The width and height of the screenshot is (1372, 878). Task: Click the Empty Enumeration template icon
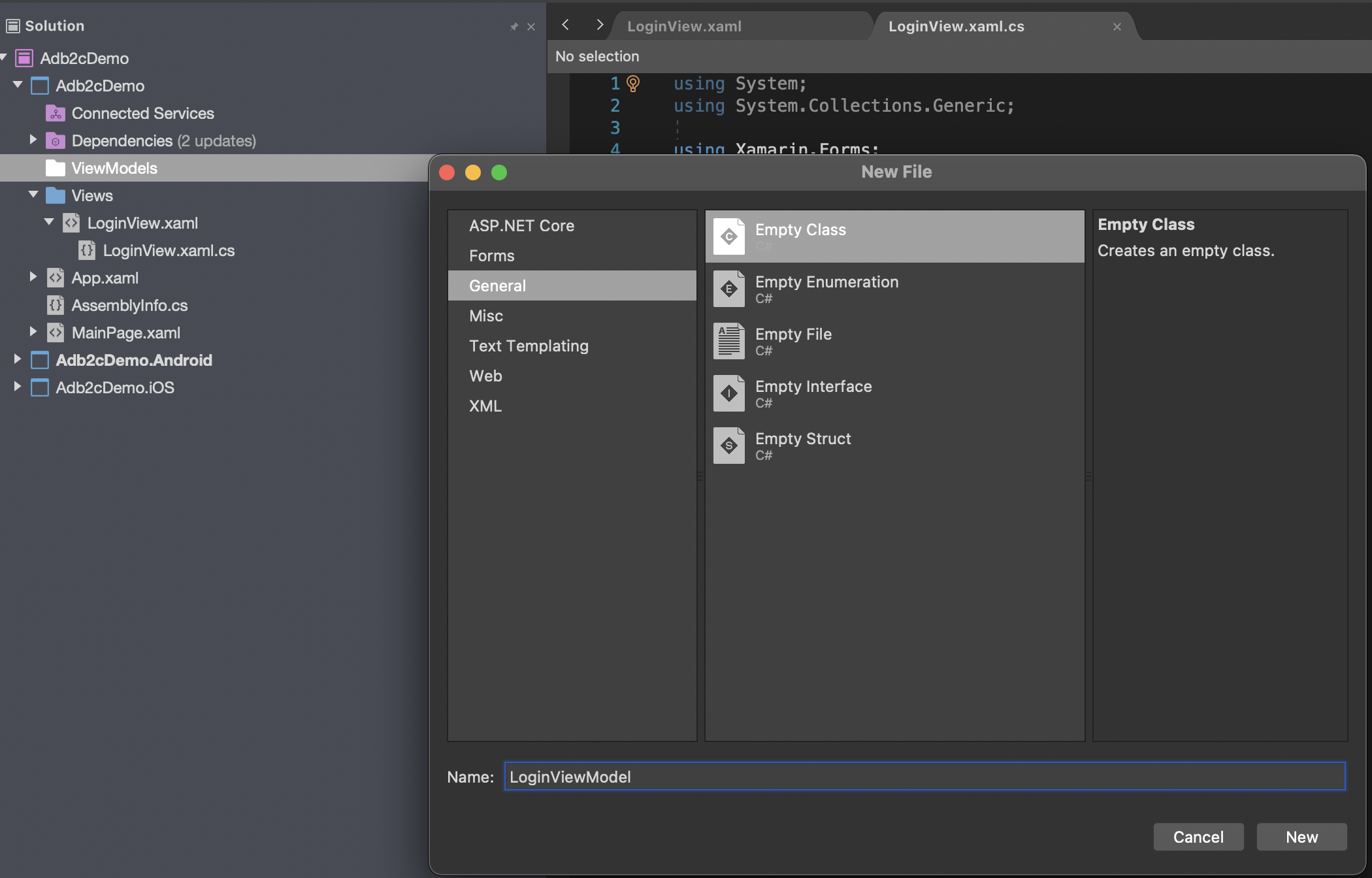(728, 289)
